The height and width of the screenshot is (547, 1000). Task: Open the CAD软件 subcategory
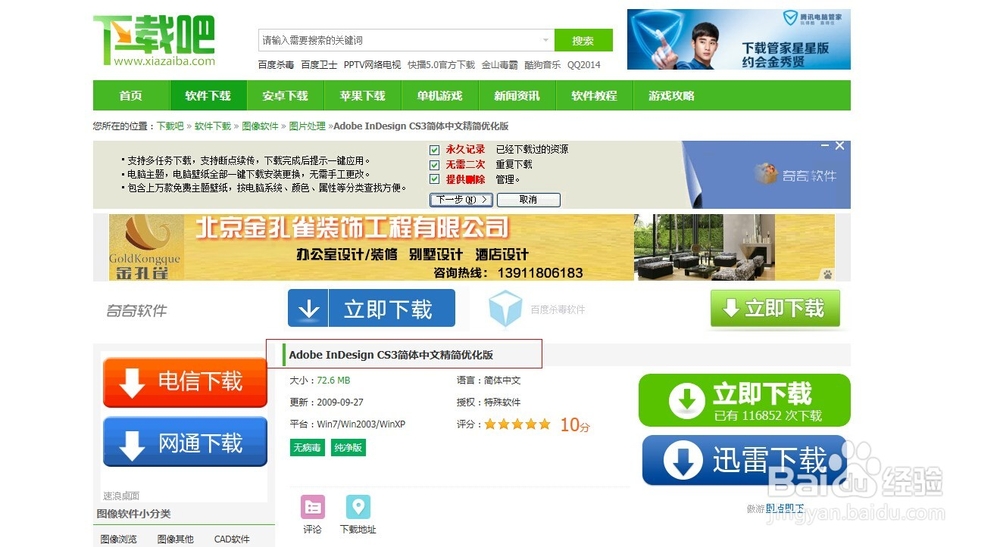coord(232,539)
